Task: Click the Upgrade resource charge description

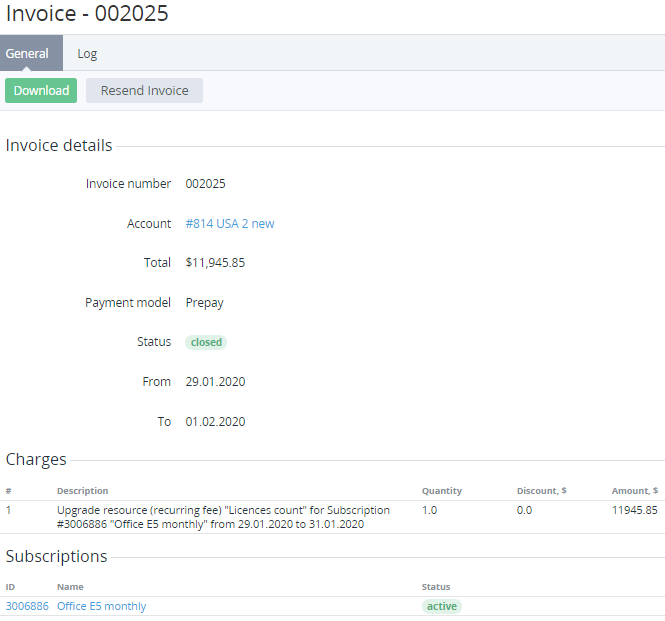Action: point(223,517)
